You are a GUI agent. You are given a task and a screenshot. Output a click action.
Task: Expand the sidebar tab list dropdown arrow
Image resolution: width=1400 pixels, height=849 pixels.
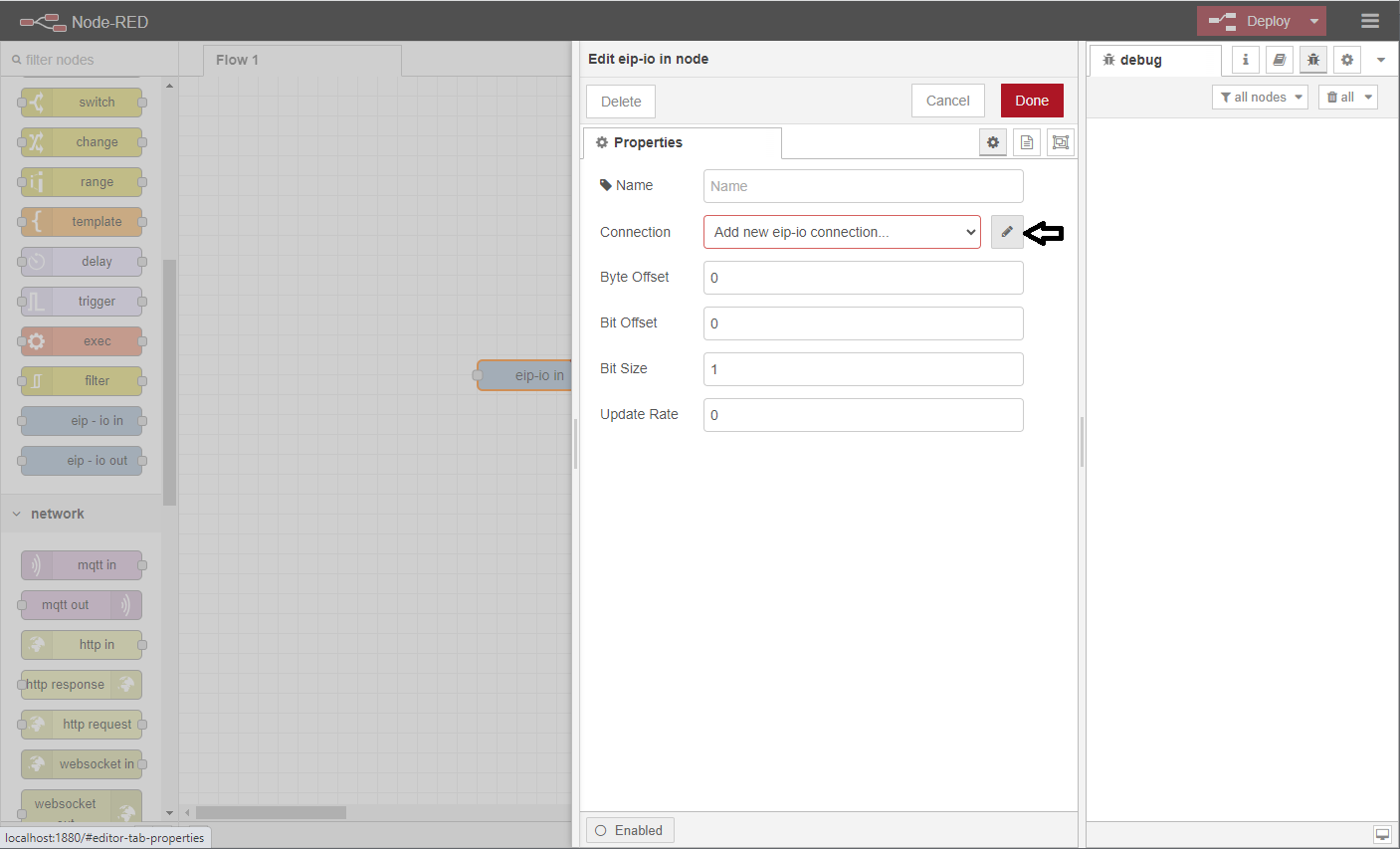pos(1381,60)
